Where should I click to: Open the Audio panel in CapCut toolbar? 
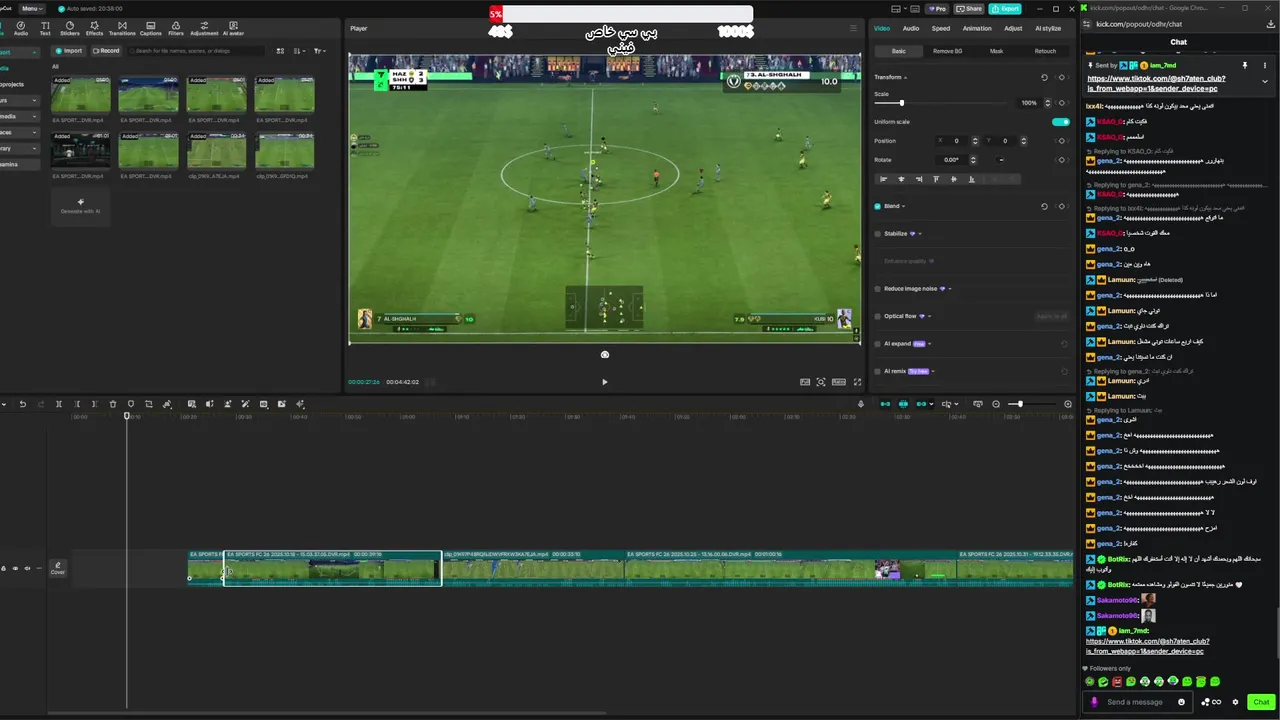click(21, 28)
